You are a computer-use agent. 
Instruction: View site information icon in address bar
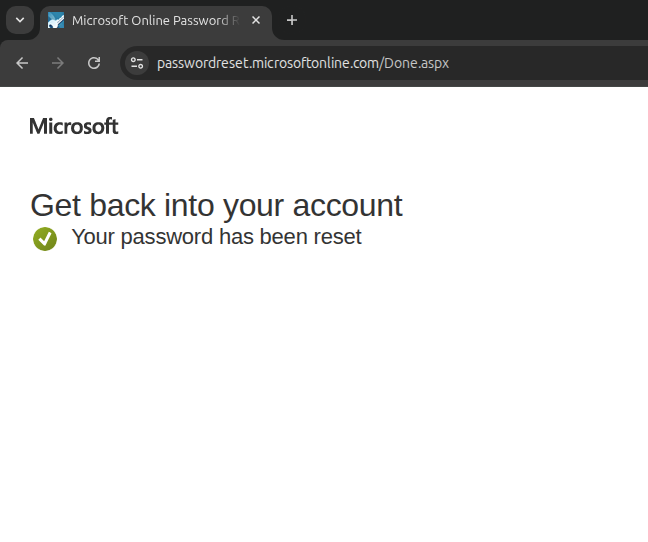(x=138, y=63)
